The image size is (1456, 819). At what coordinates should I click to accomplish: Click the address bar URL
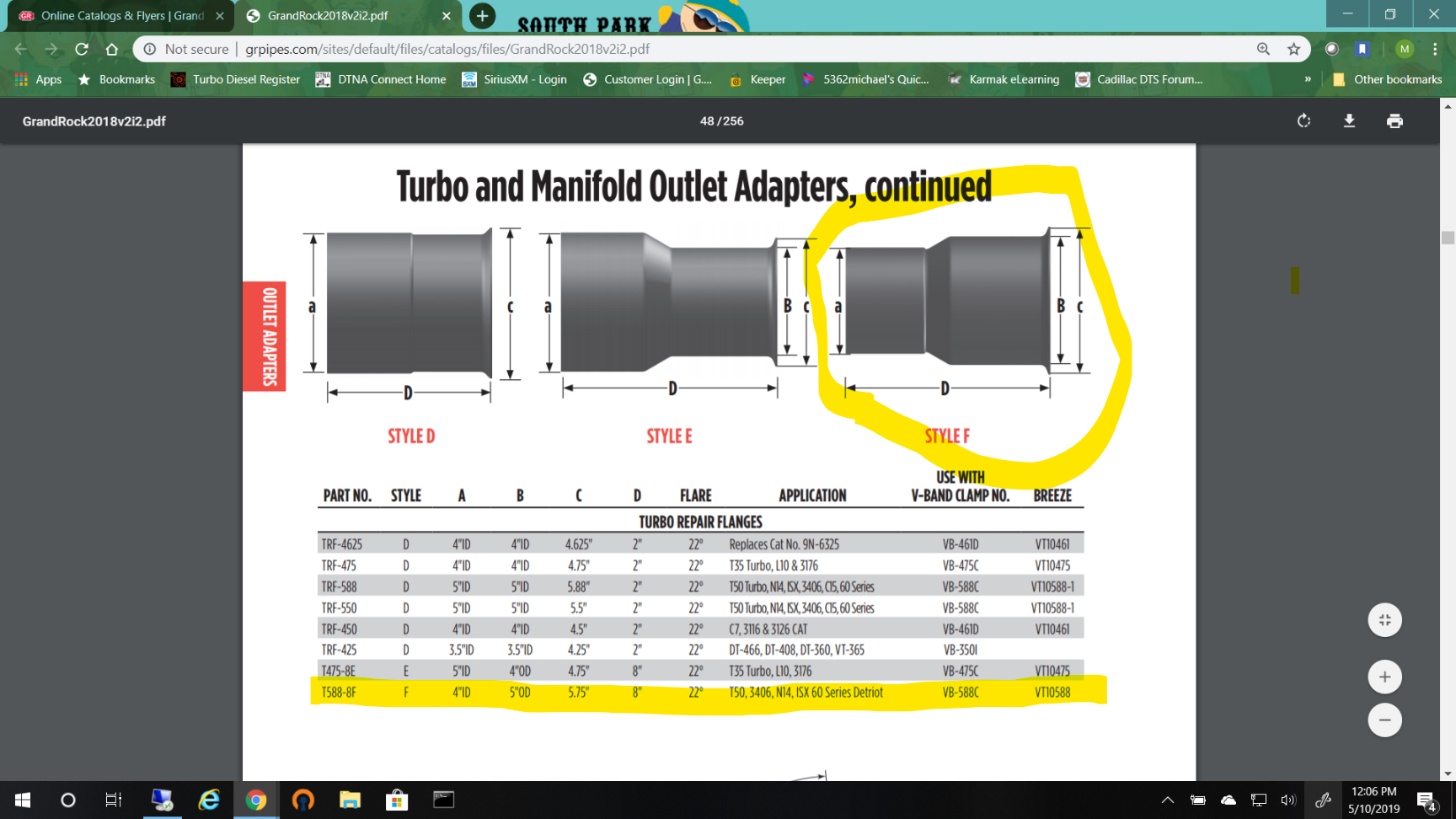(x=447, y=49)
